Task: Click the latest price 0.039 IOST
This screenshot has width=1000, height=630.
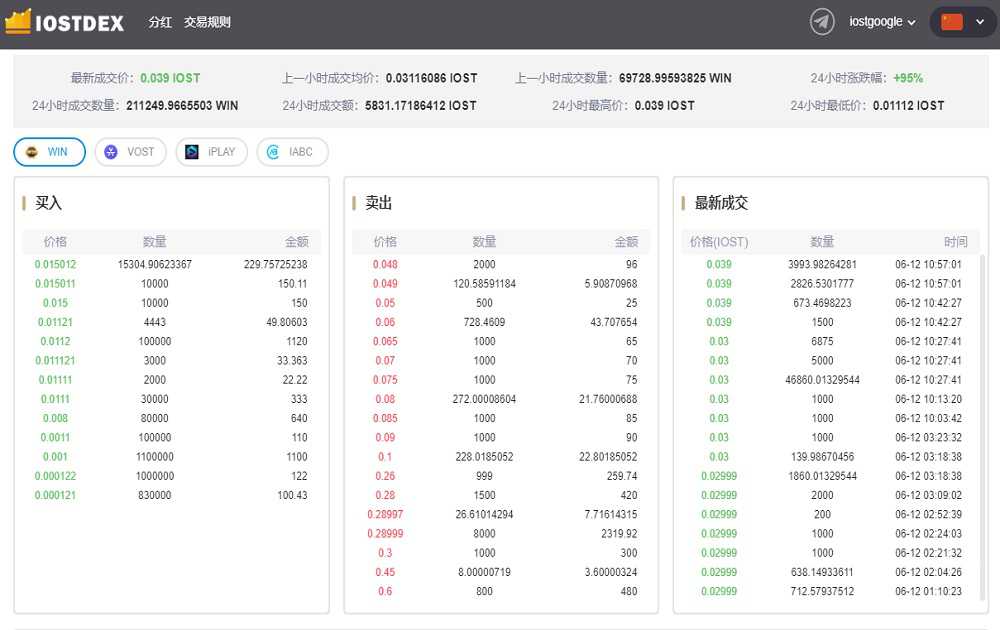Action: (x=170, y=78)
